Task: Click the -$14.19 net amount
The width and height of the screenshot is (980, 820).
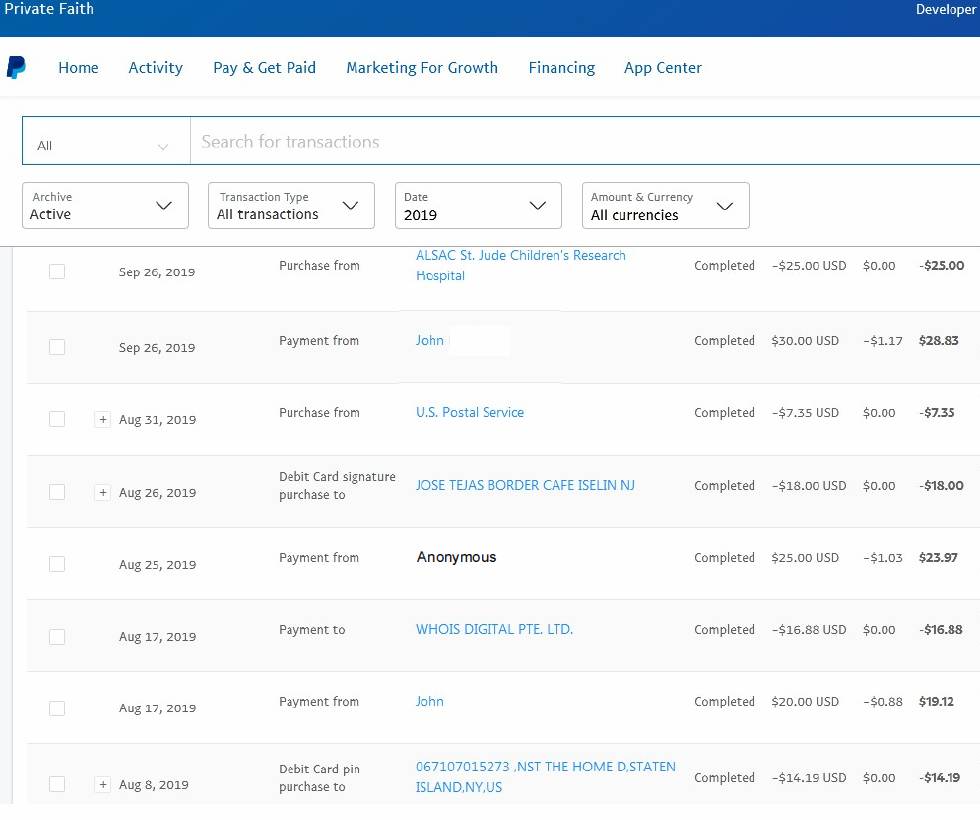Action: coord(939,778)
